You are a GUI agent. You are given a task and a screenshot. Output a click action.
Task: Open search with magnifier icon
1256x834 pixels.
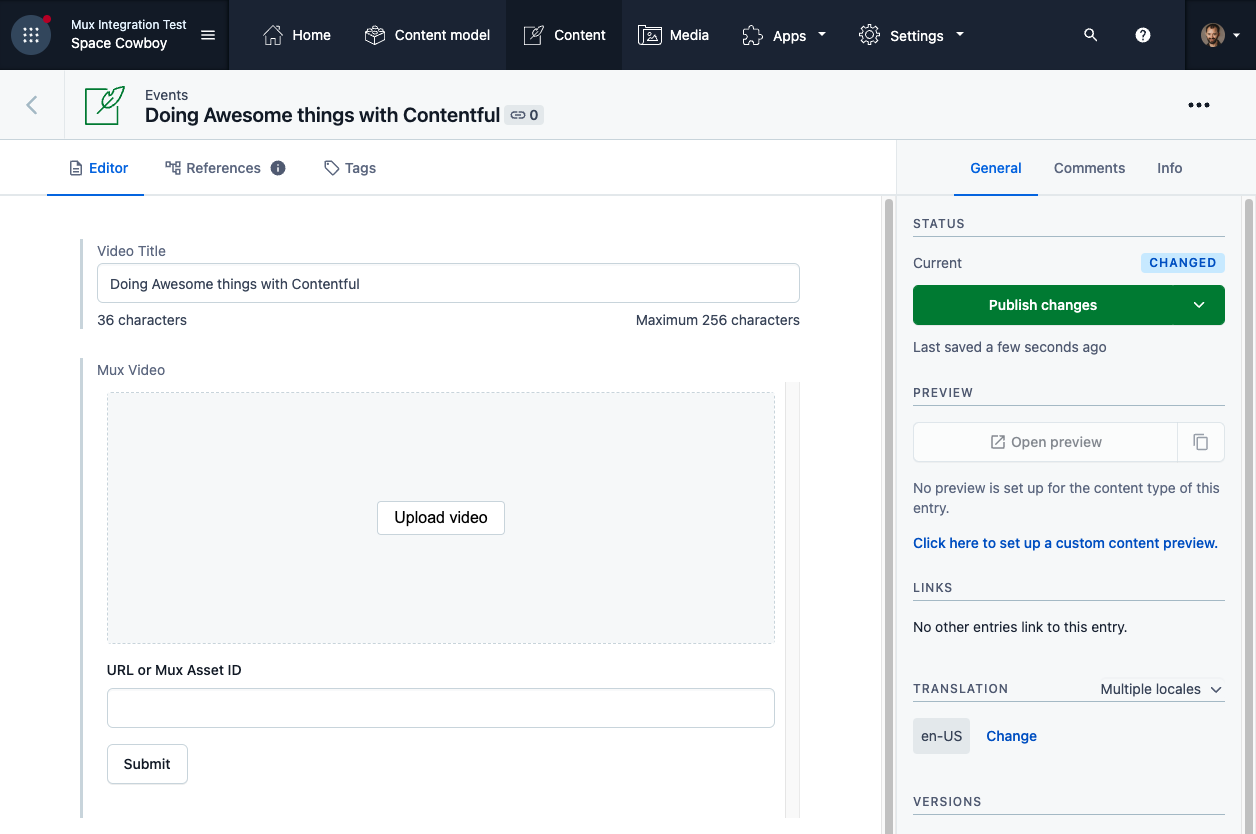point(1091,35)
